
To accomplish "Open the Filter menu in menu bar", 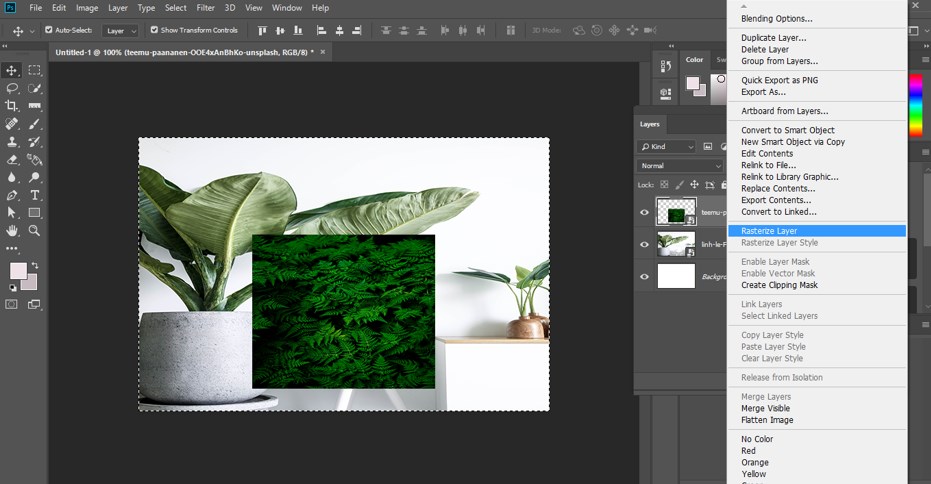I will click(x=205, y=8).
